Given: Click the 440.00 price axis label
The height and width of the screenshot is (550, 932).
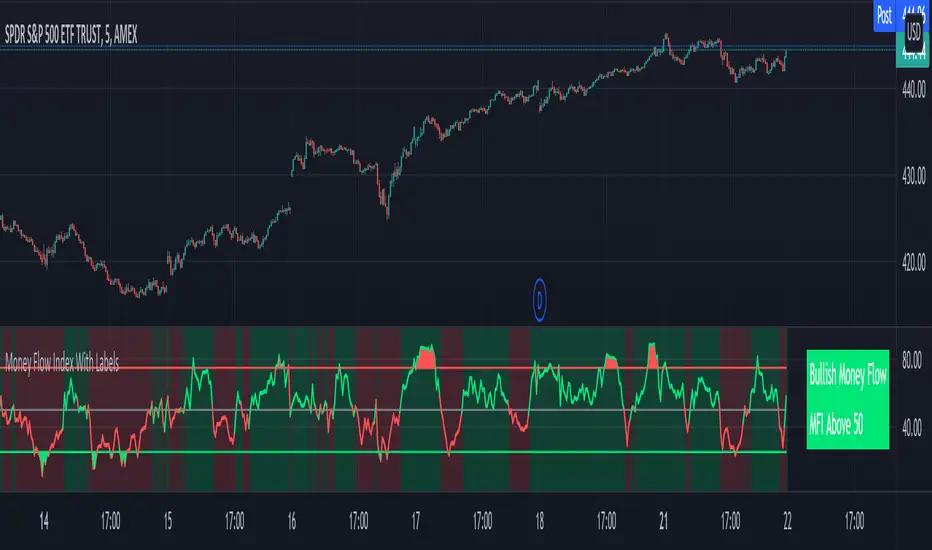Looking at the screenshot, I should 914,89.
